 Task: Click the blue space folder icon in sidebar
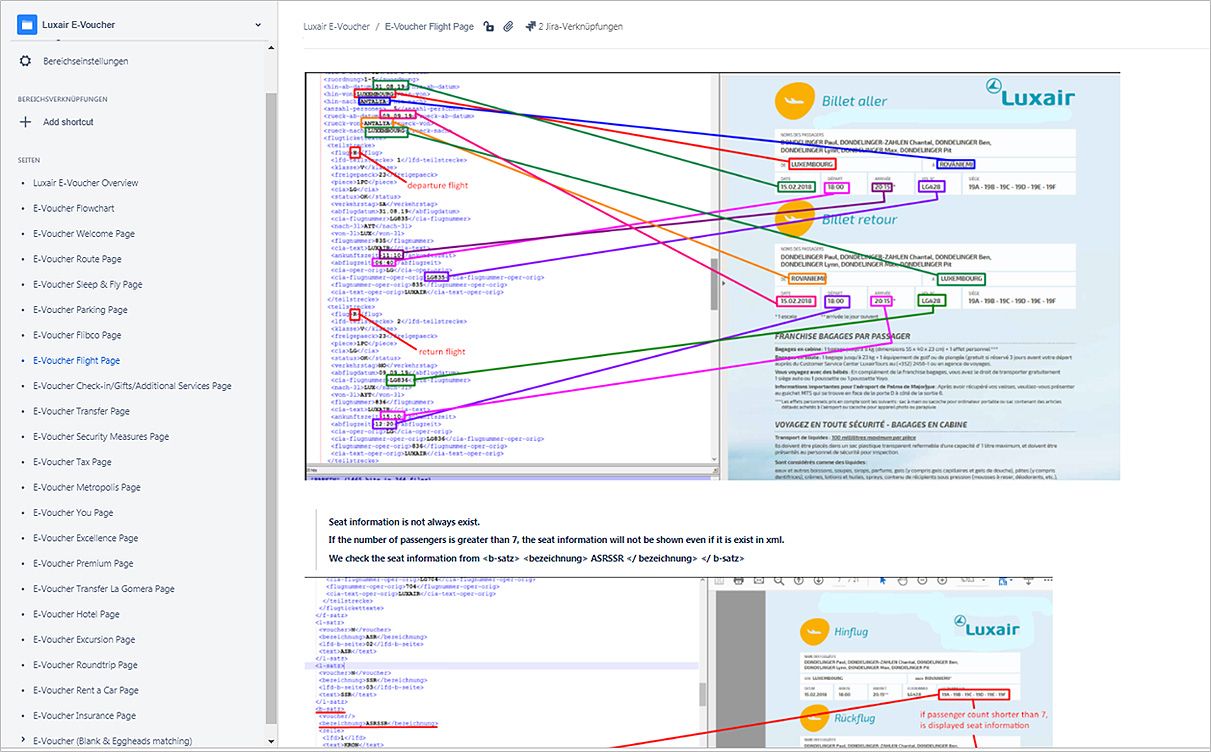pyautogui.click(x=27, y=24)
